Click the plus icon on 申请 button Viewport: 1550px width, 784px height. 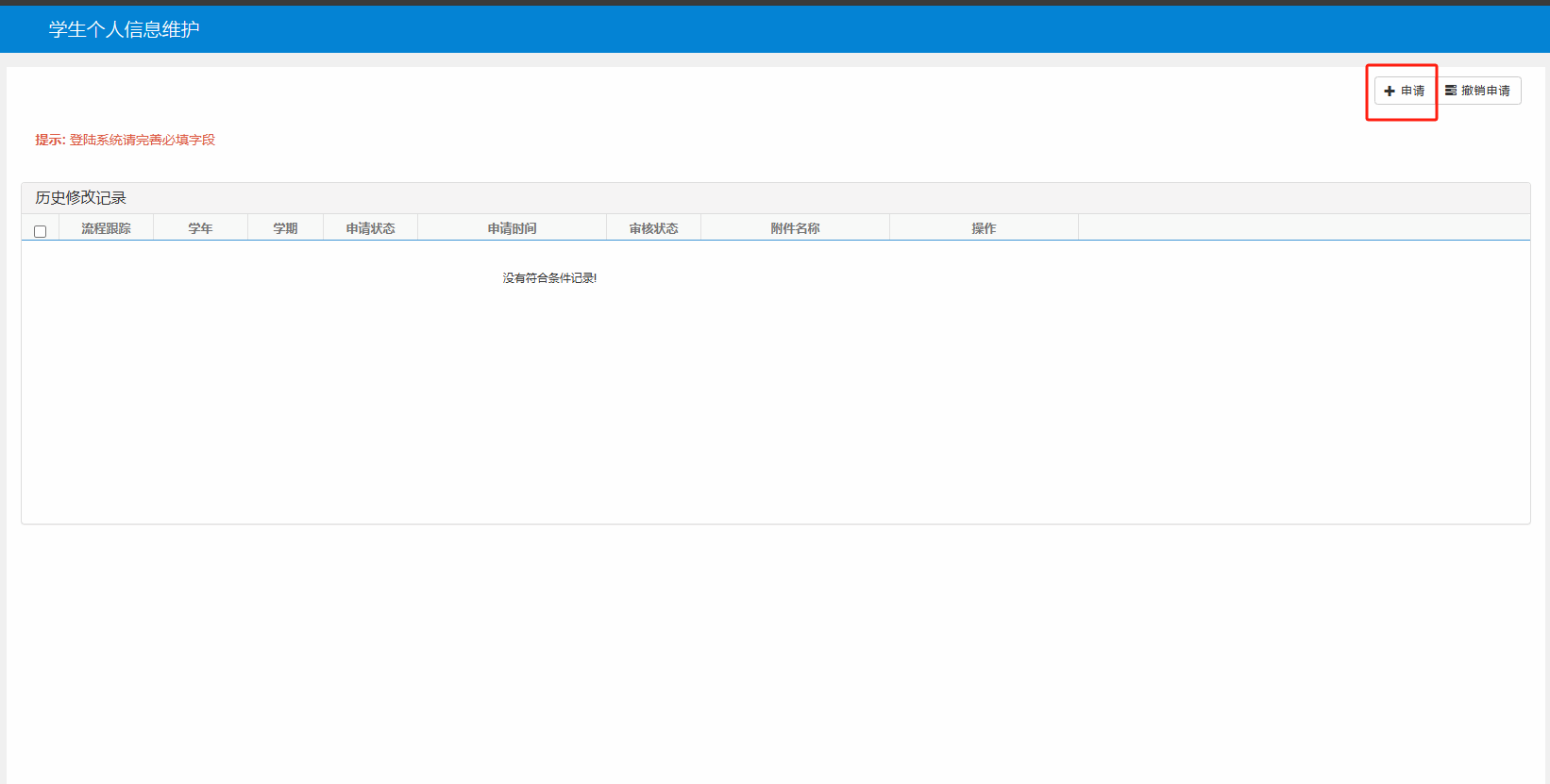(x=1389, y=92)
